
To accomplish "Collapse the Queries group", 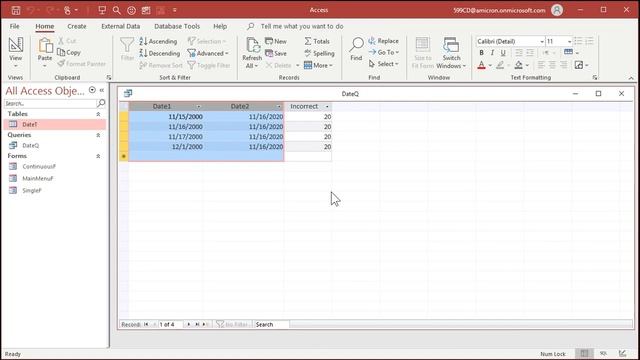I will pos(98,135).
